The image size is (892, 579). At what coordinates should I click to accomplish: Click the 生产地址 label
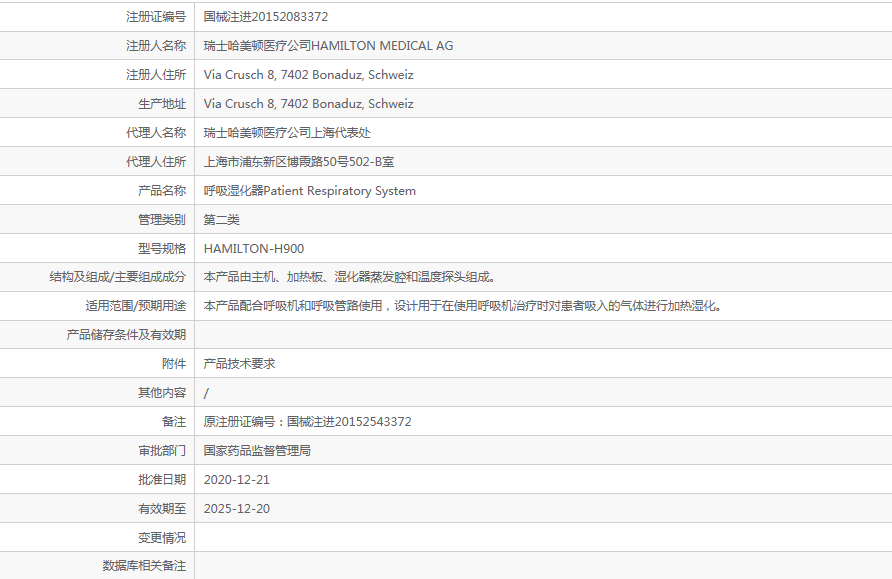(162, 104)
